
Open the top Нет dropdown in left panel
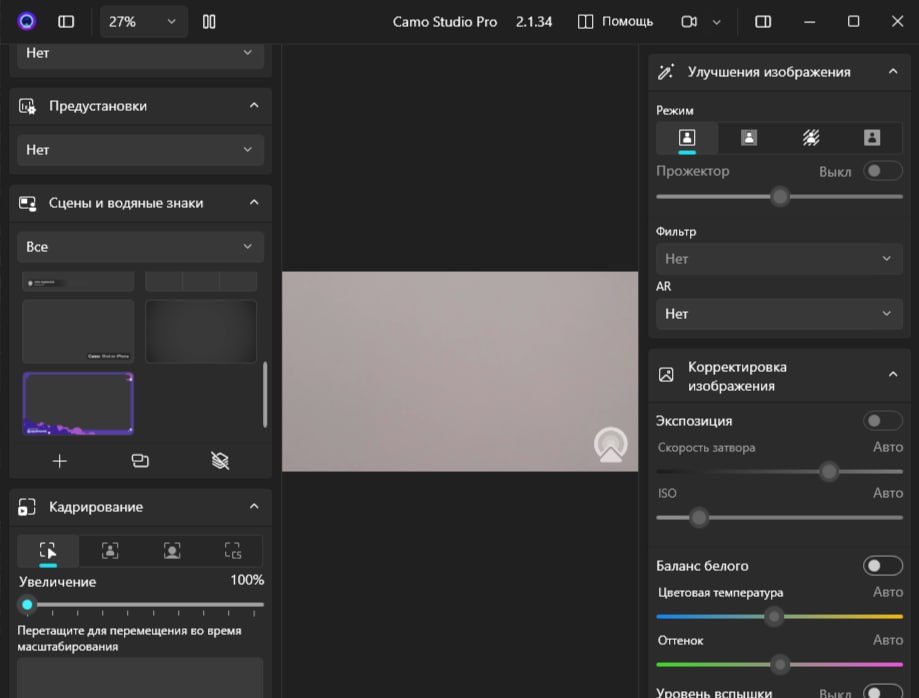140,56
